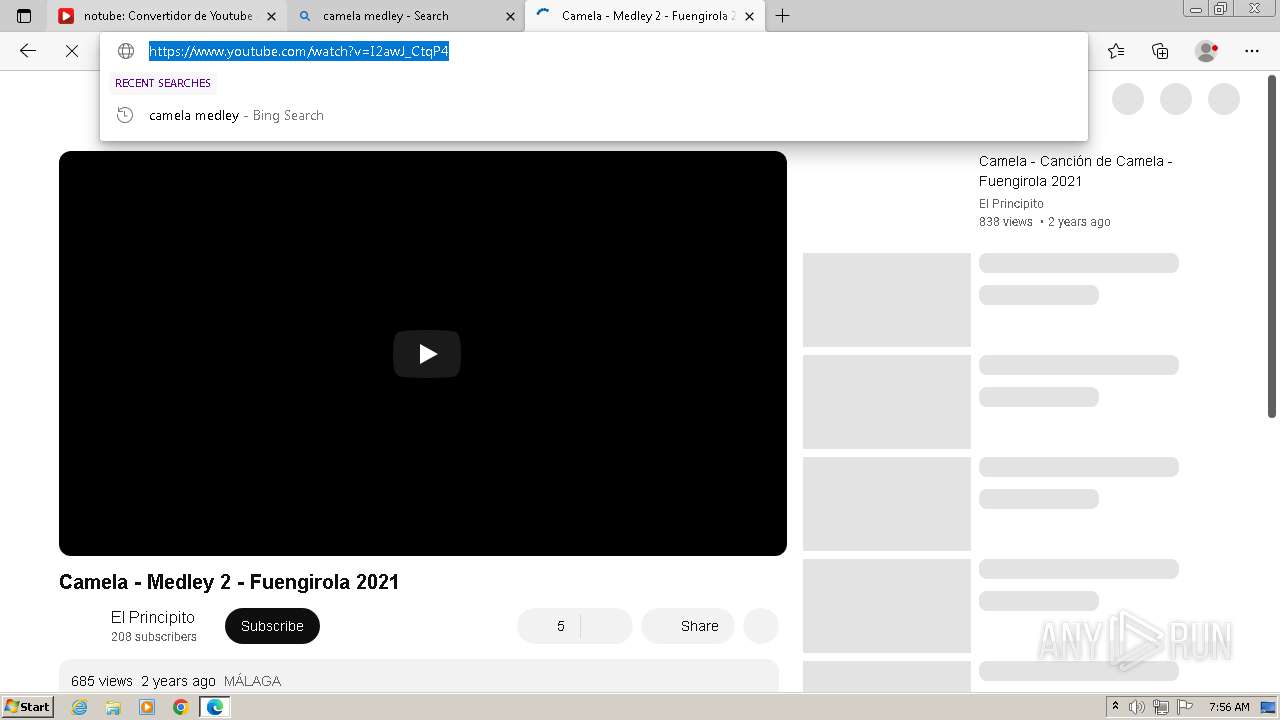Like the video showing 5 likes
The image size is (1280, 720).
point(548,626)
